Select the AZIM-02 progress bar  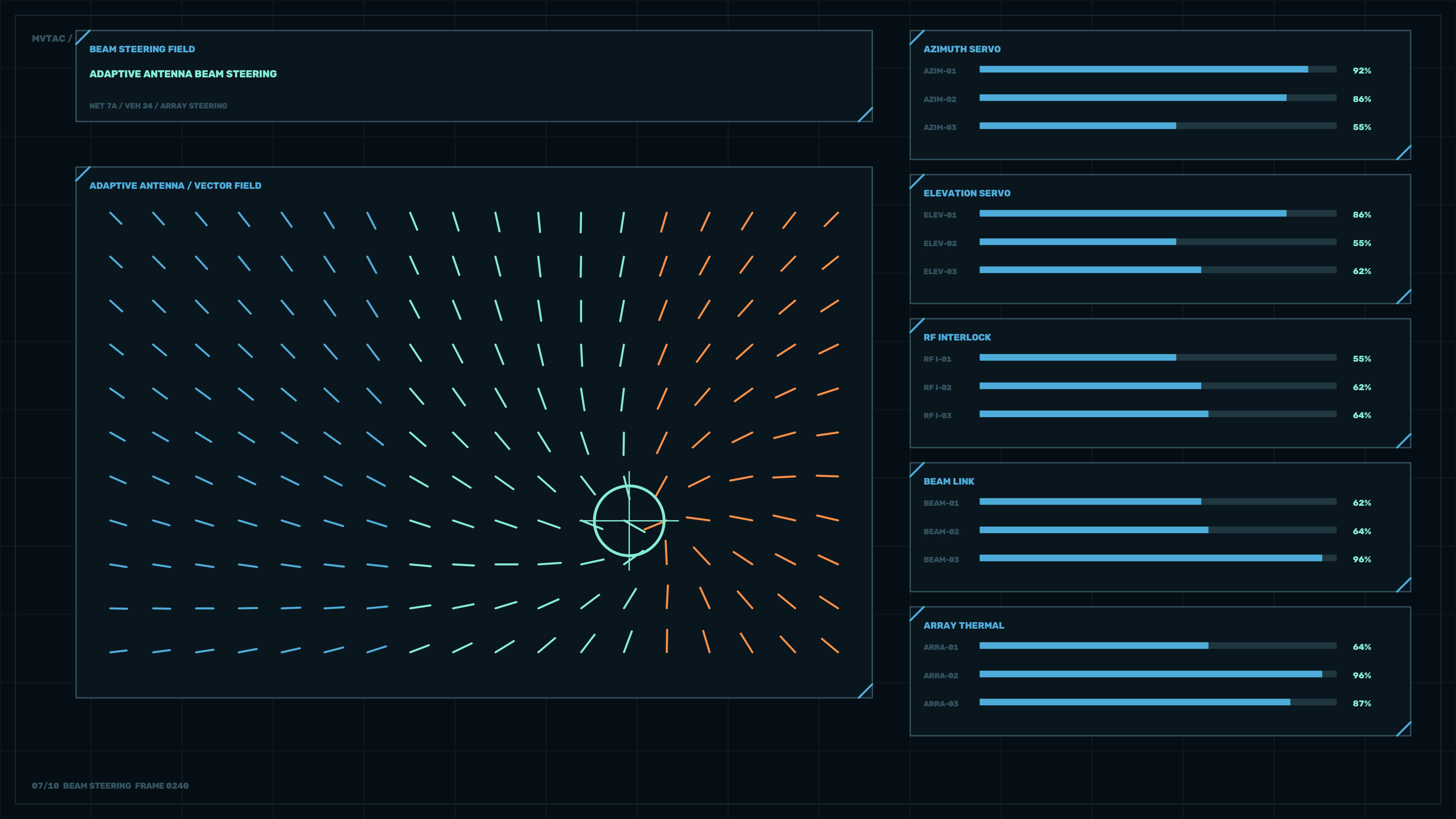click(1158, 98)
